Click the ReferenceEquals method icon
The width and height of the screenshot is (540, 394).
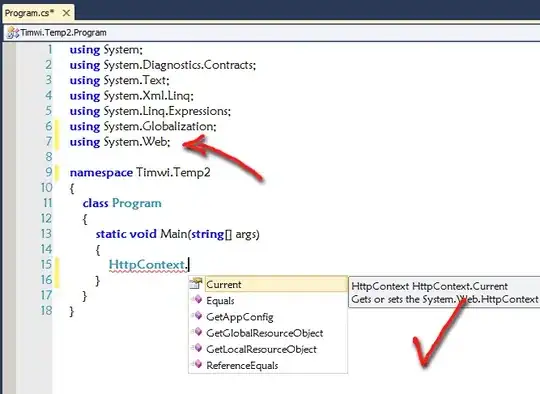click(x=197, y=364)
